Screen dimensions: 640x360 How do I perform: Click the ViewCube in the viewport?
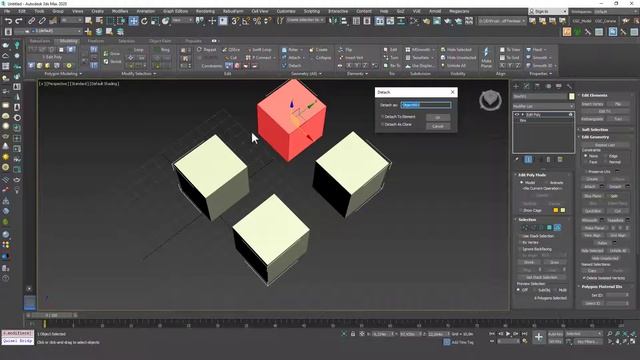coord(490,100)
